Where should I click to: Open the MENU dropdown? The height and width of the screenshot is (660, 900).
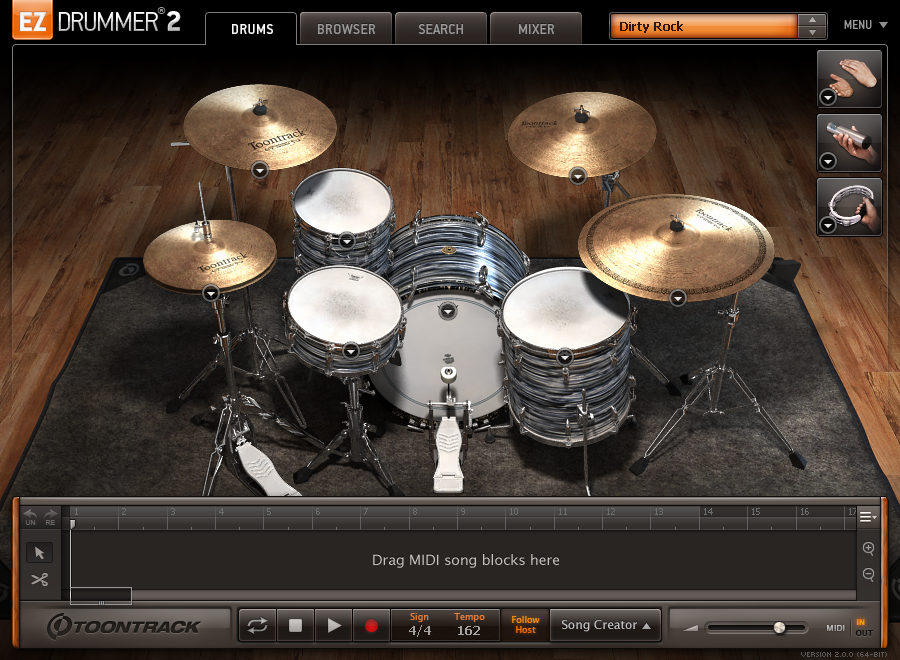(866, 25)
